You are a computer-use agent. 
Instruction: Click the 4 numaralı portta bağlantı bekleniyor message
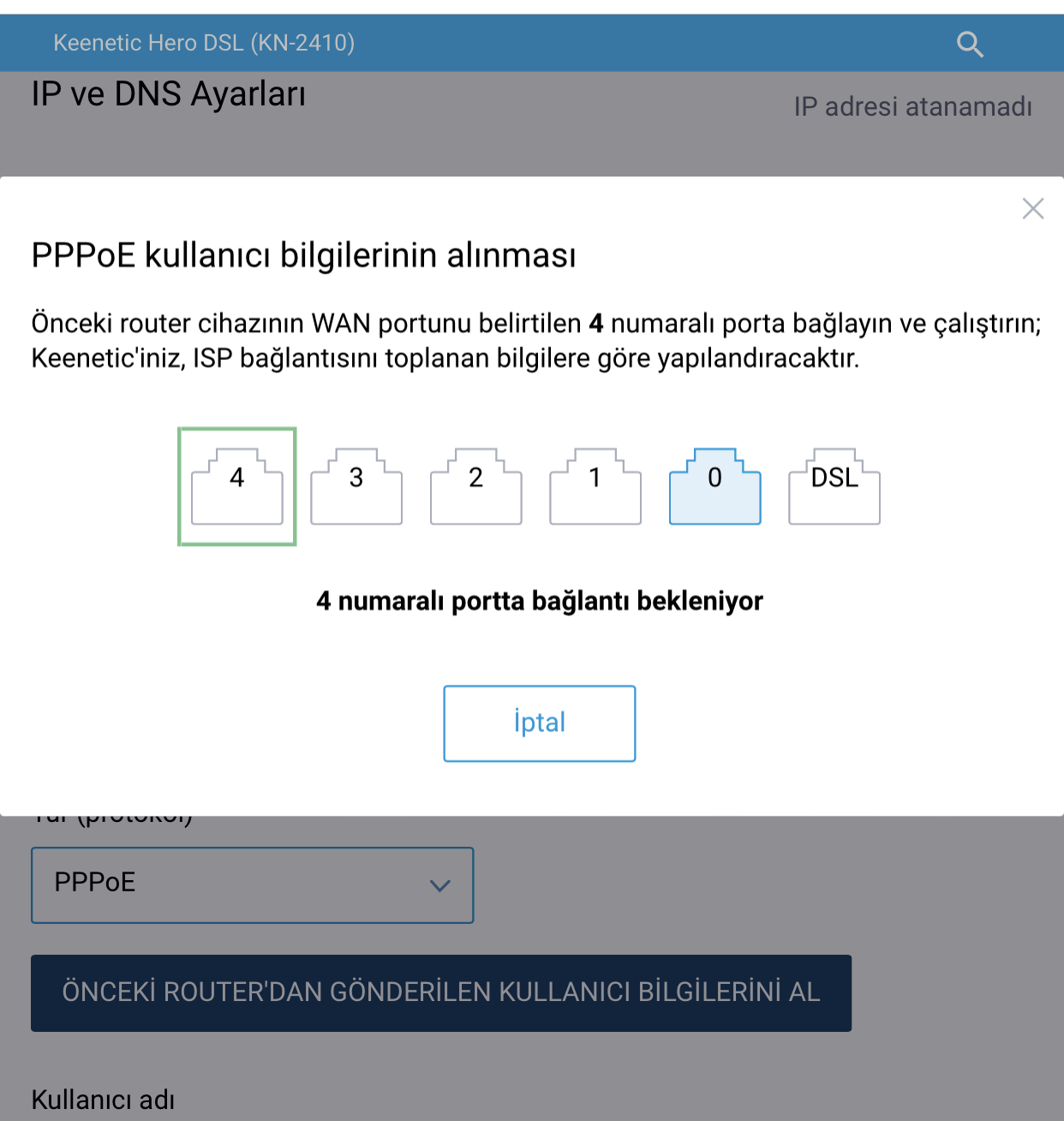(540, 601)
